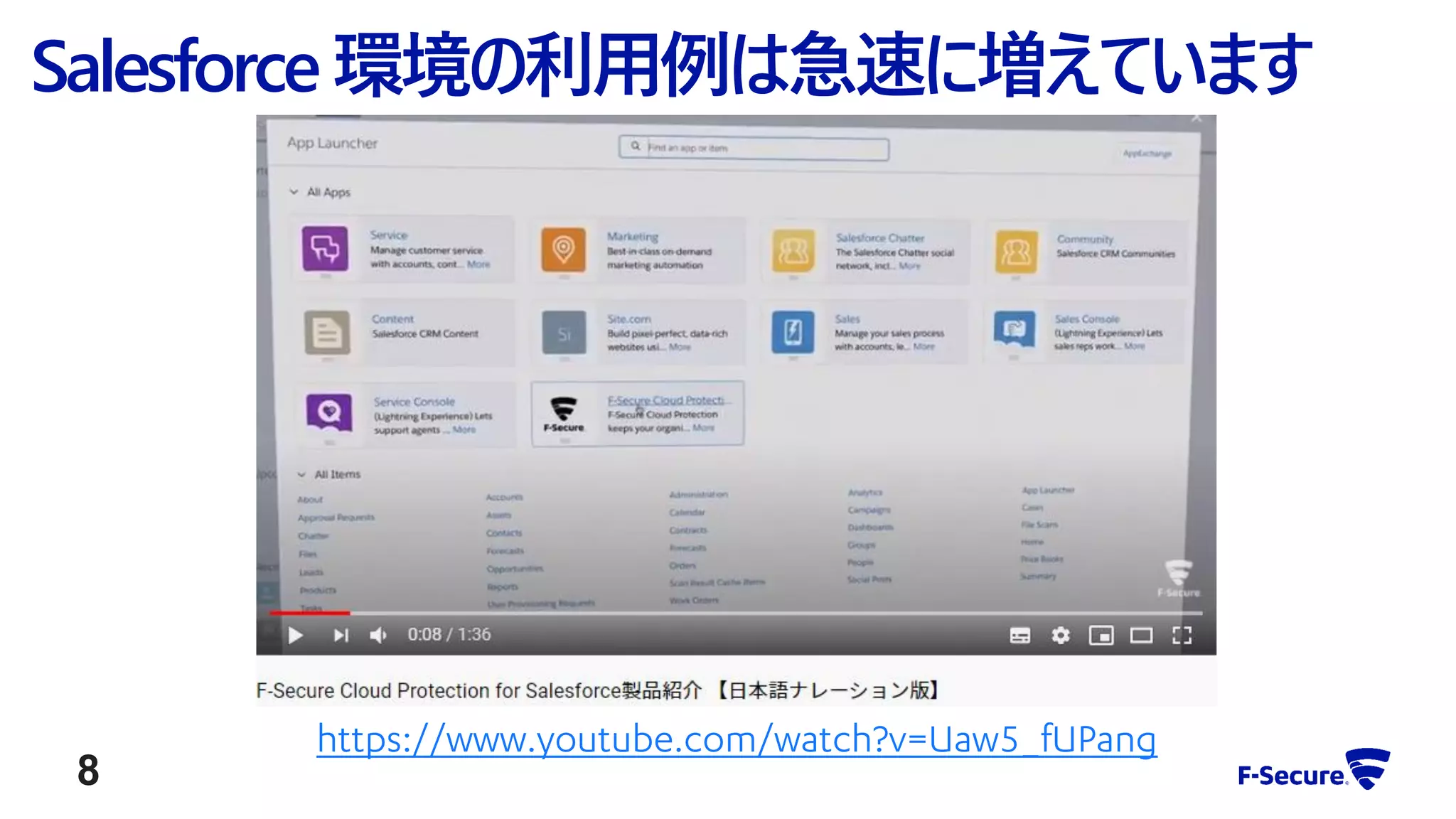Open the About item
The height and width of the screenshot is (819, 1456).
point(310,500)
